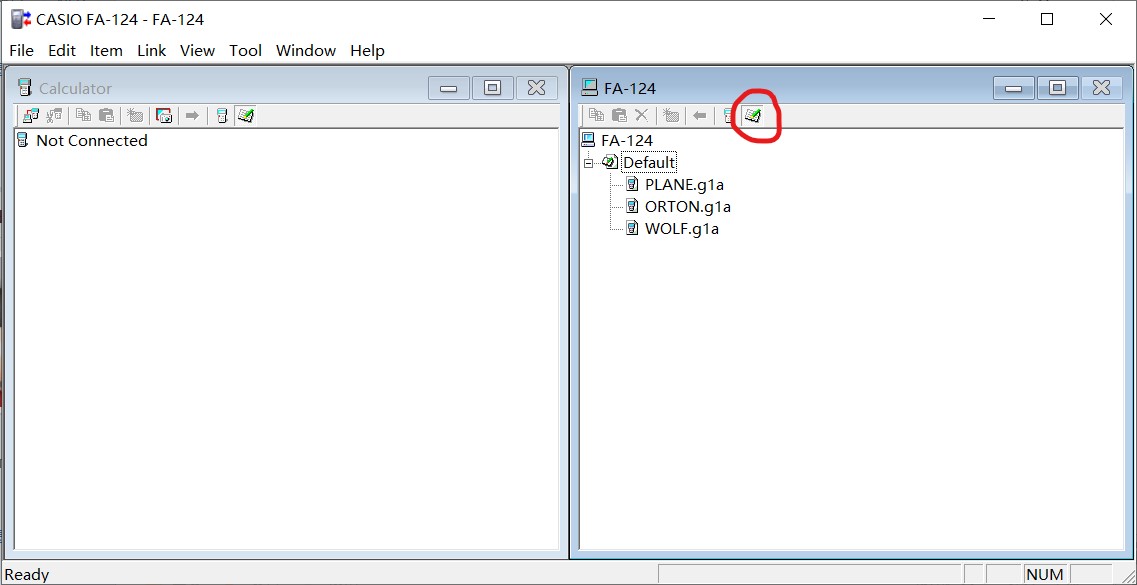Image resolution: width=1137 pixels, height=585 pixels.
Task: Open the Item menu
Action: click(x=106, y=51)
